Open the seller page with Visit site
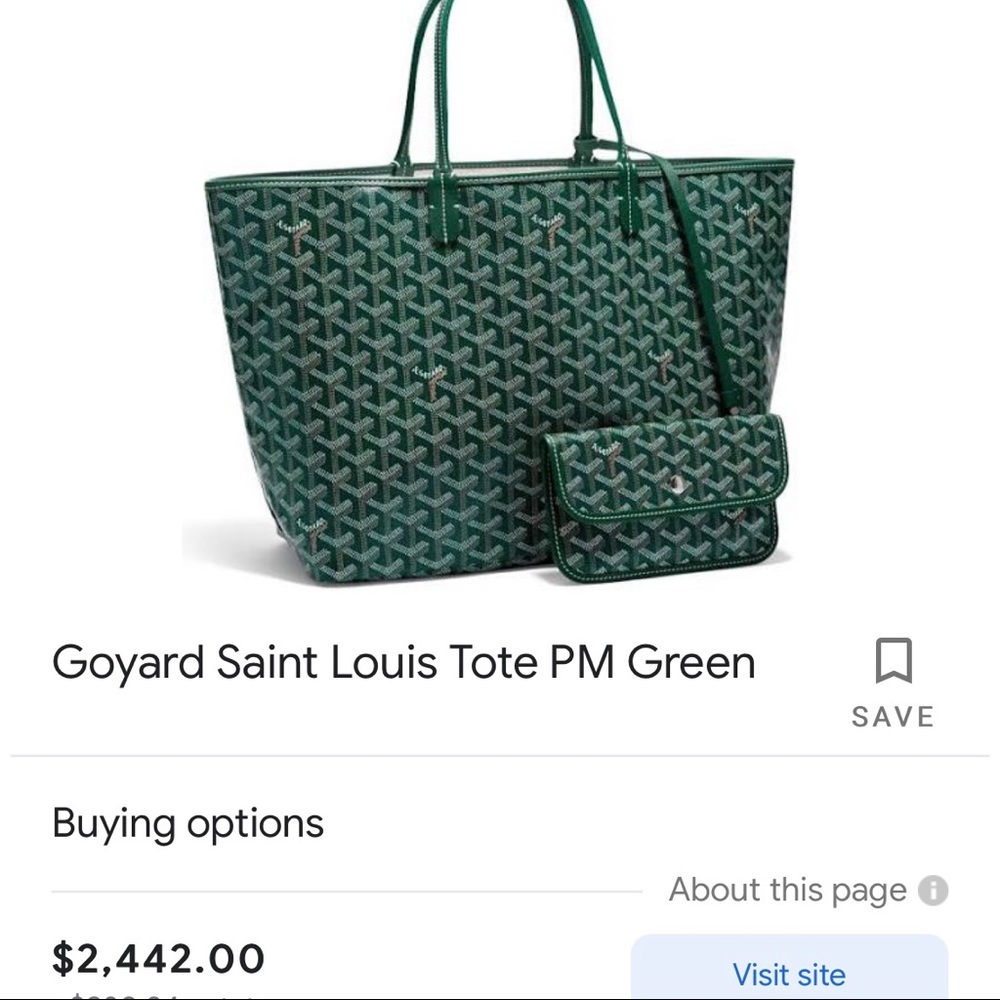 click(789, 973)
